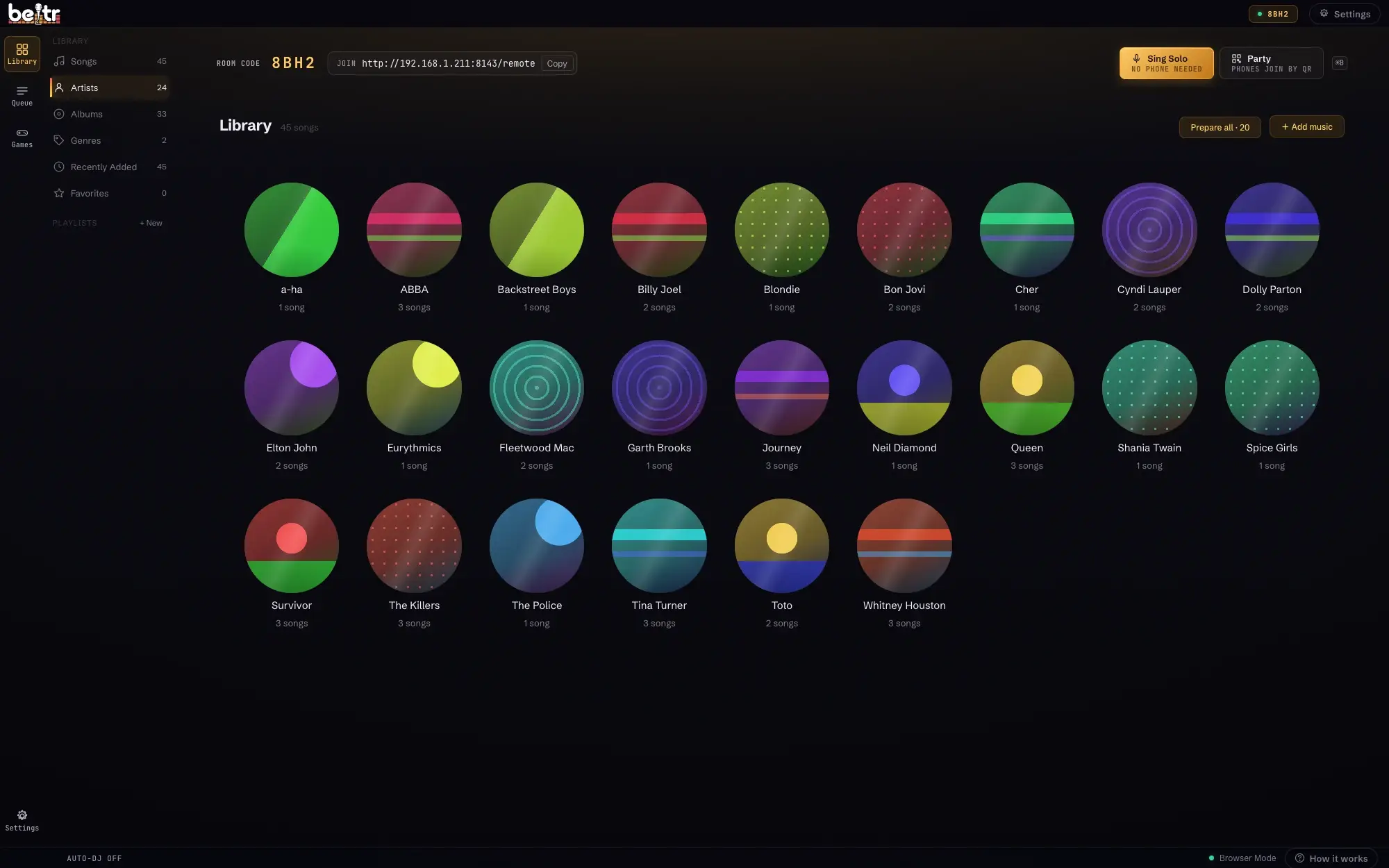Image resolution: width=1389 pixels, height=868 pixels.
Task: Open Bon Jovi artist avatar
Action: (904, 230)
